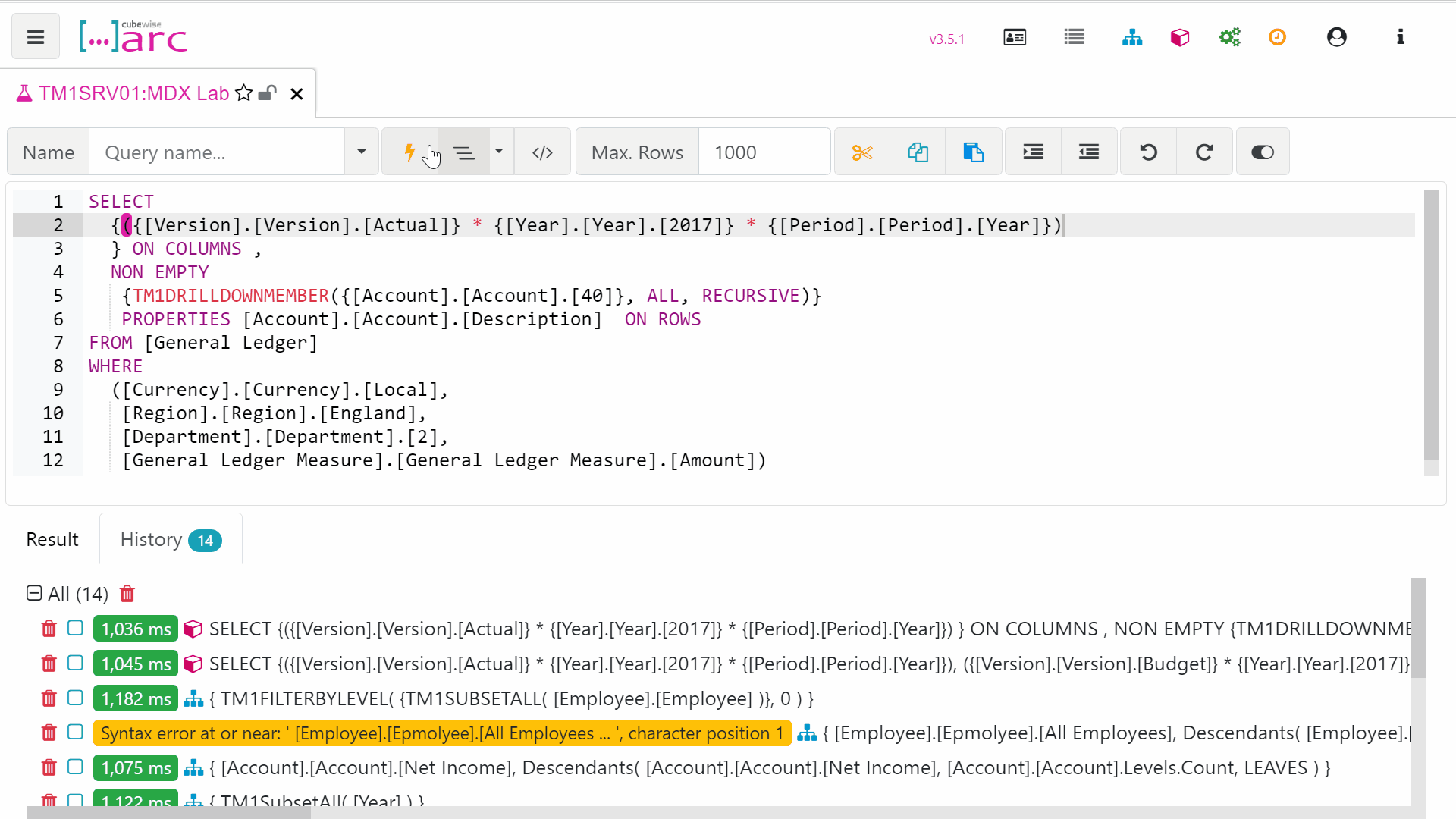Click the Max. Rows input field

(x=762, y=152)
